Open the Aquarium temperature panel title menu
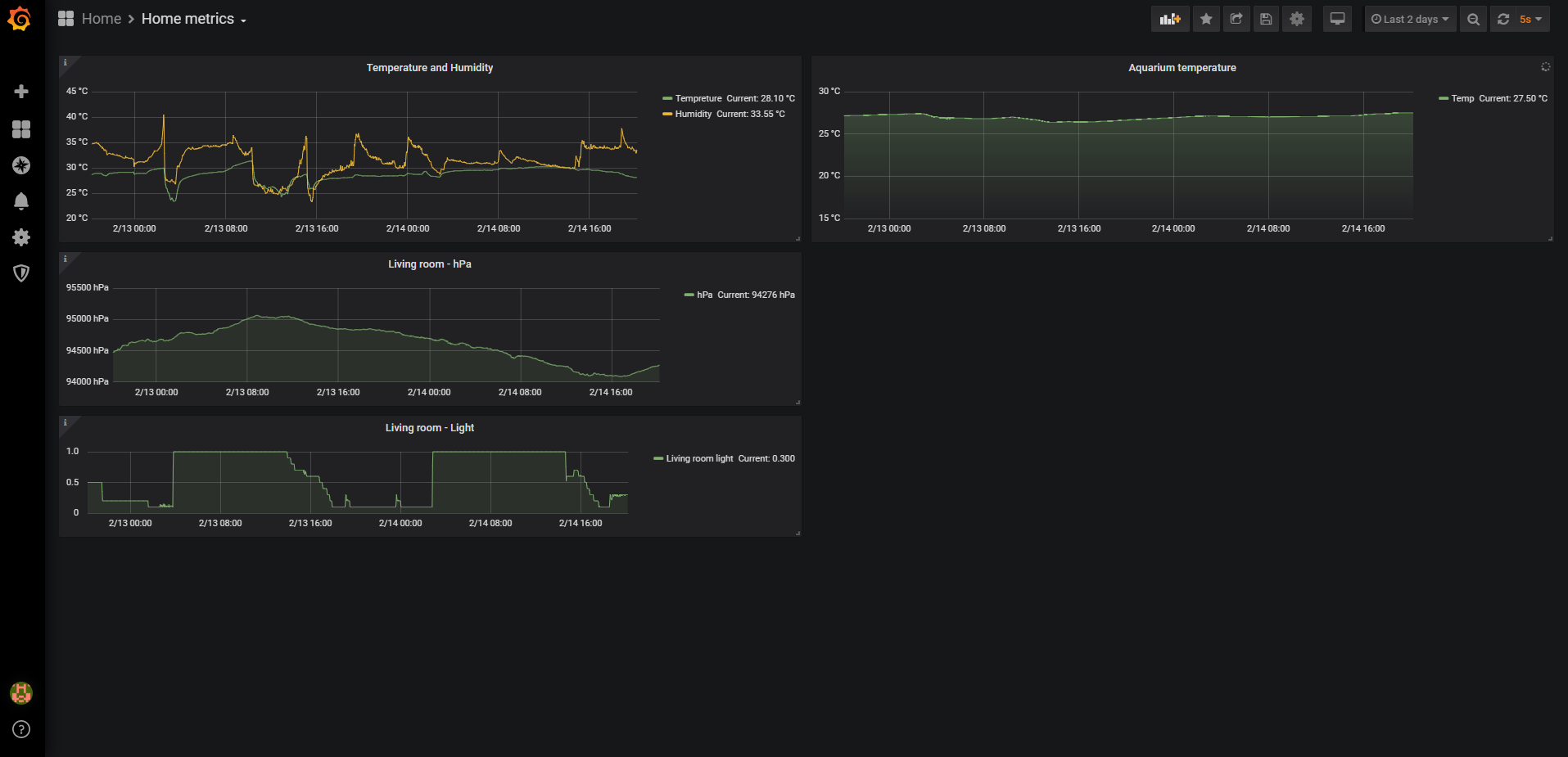This screenshot has width=1568, height=757. (1182, 68)
